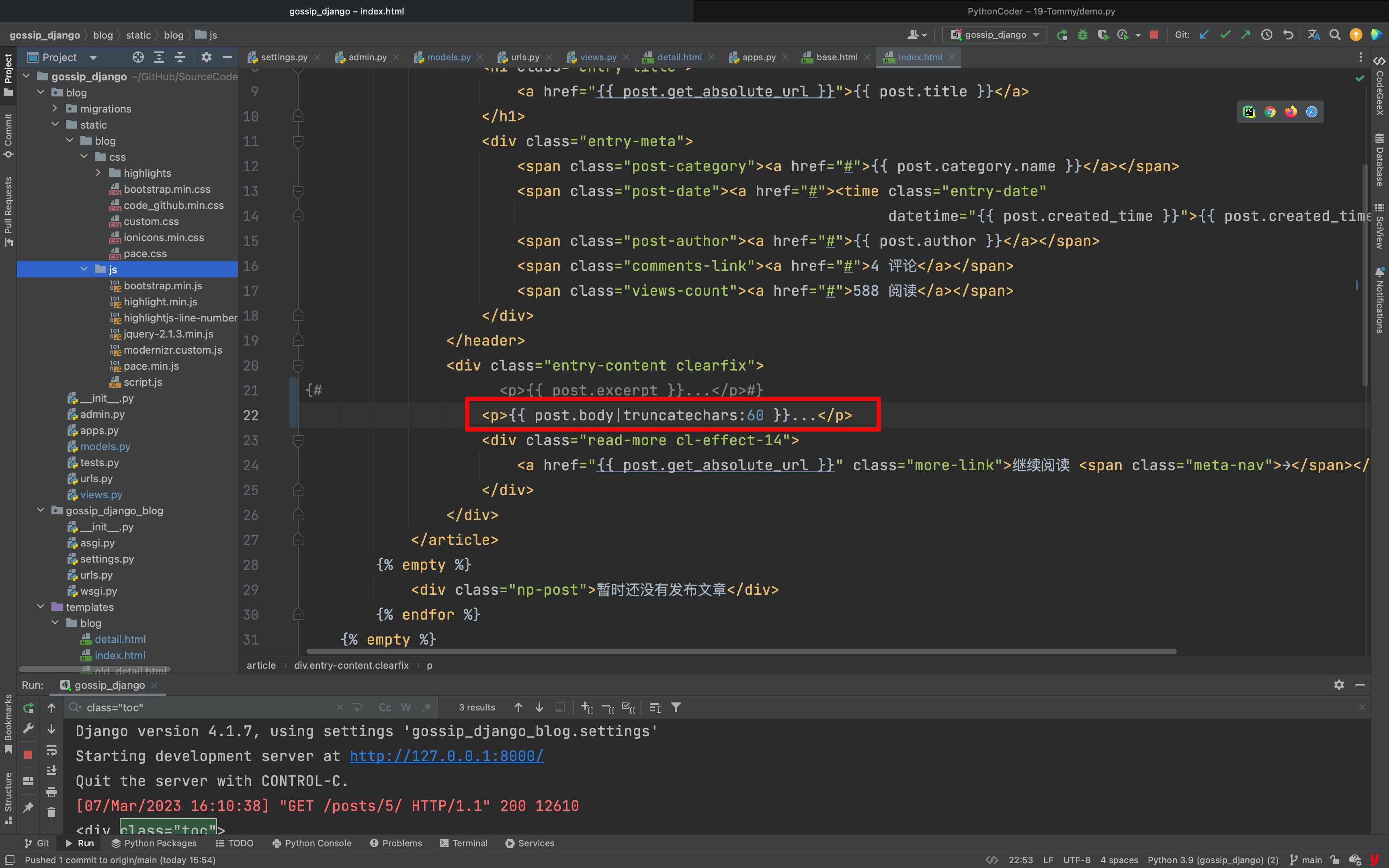Open the settings.py editor tab

coord(283,57)
